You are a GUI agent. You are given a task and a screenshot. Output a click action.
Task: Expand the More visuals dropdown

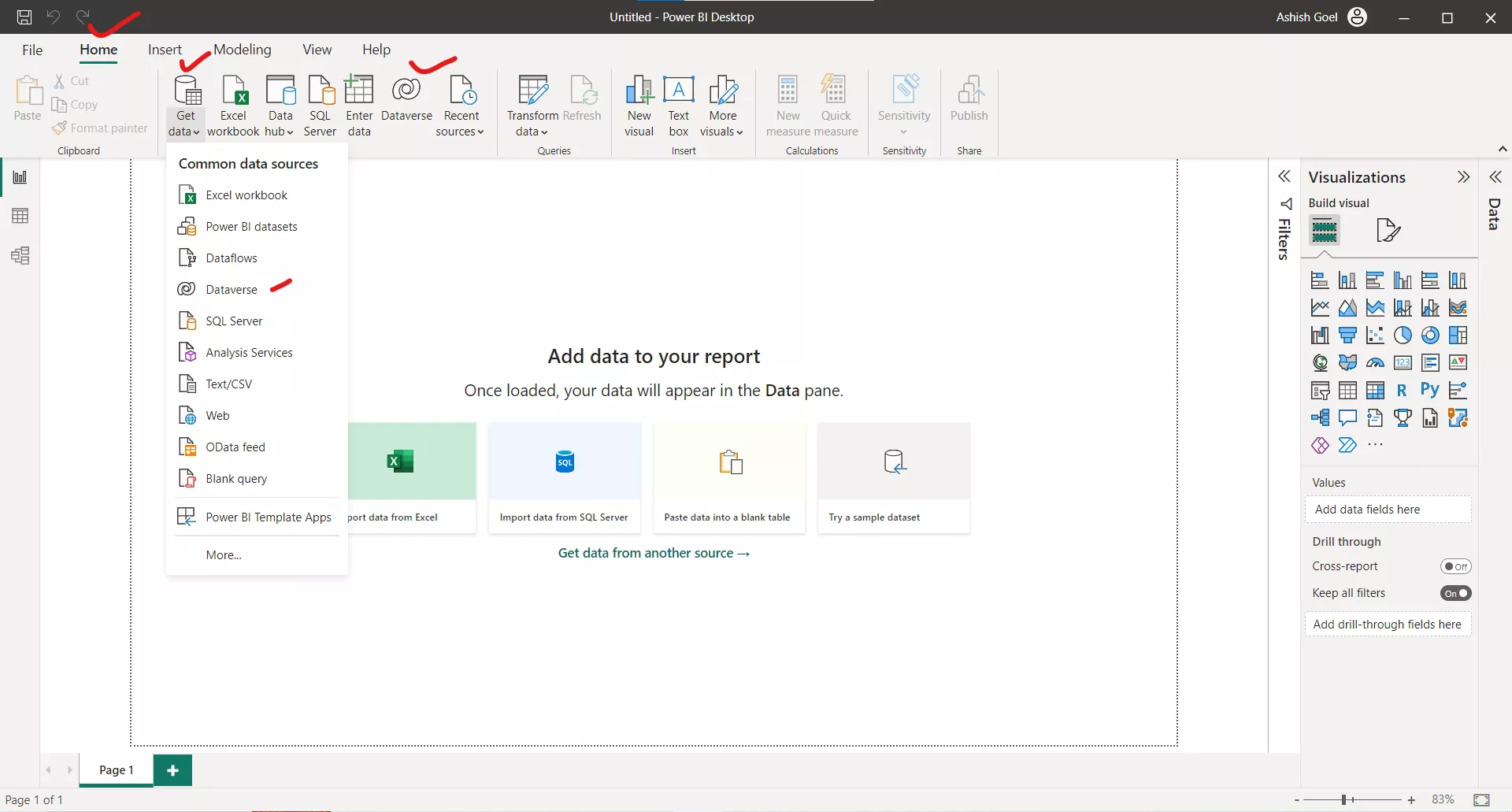[722, 106]
